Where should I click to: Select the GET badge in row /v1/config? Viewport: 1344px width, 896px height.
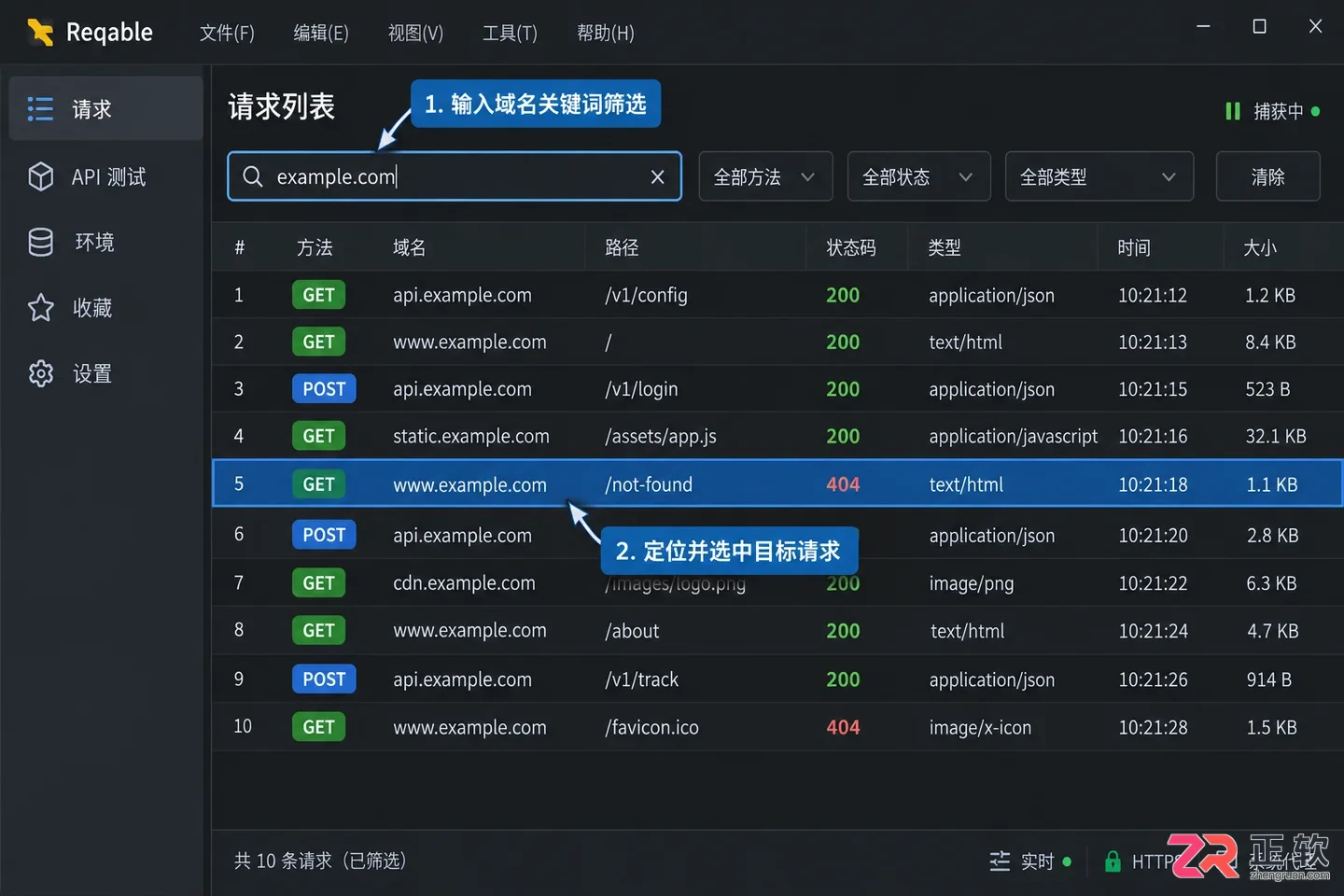coord(318,295)
